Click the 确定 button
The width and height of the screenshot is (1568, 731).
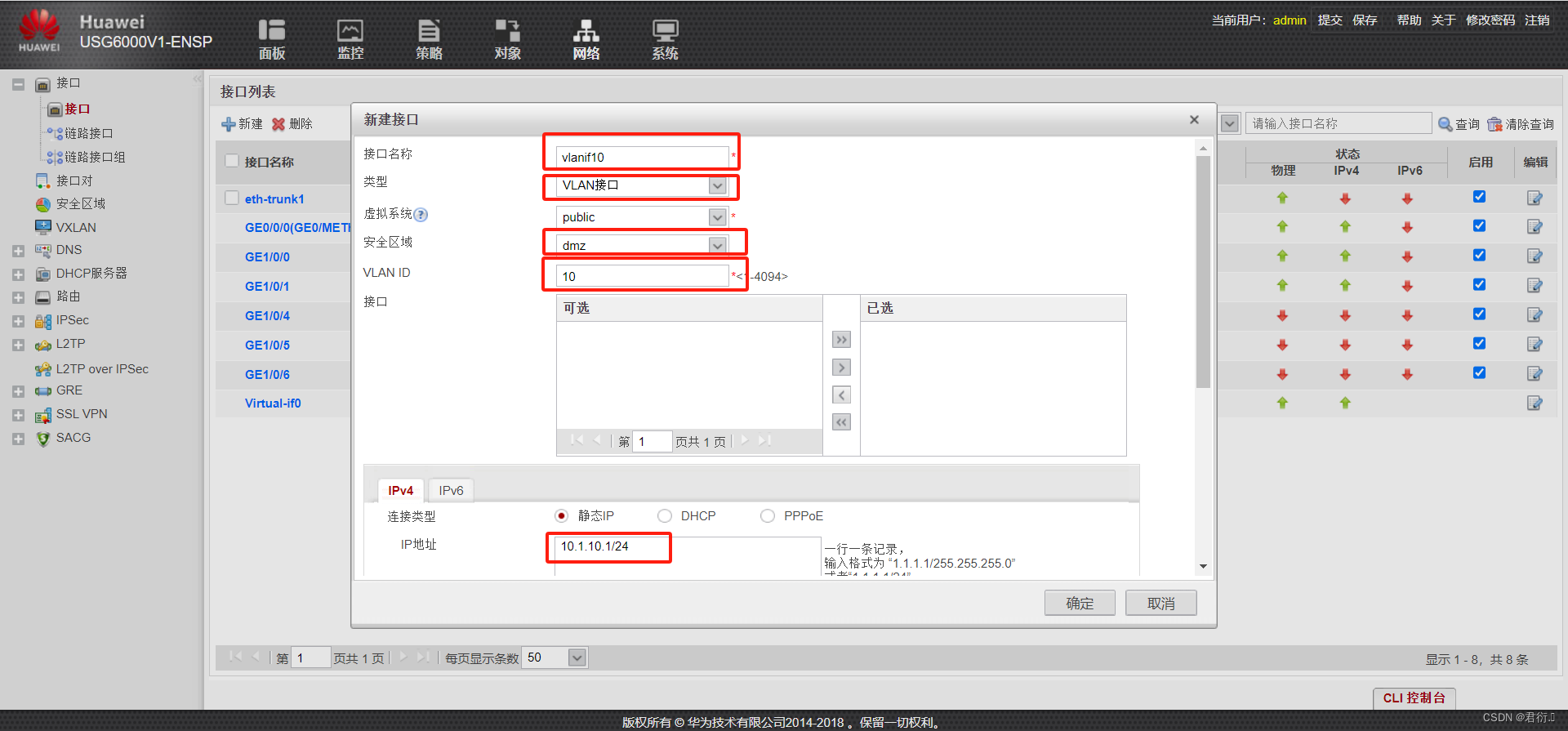pyautogui.click(x=1080, y=604)
